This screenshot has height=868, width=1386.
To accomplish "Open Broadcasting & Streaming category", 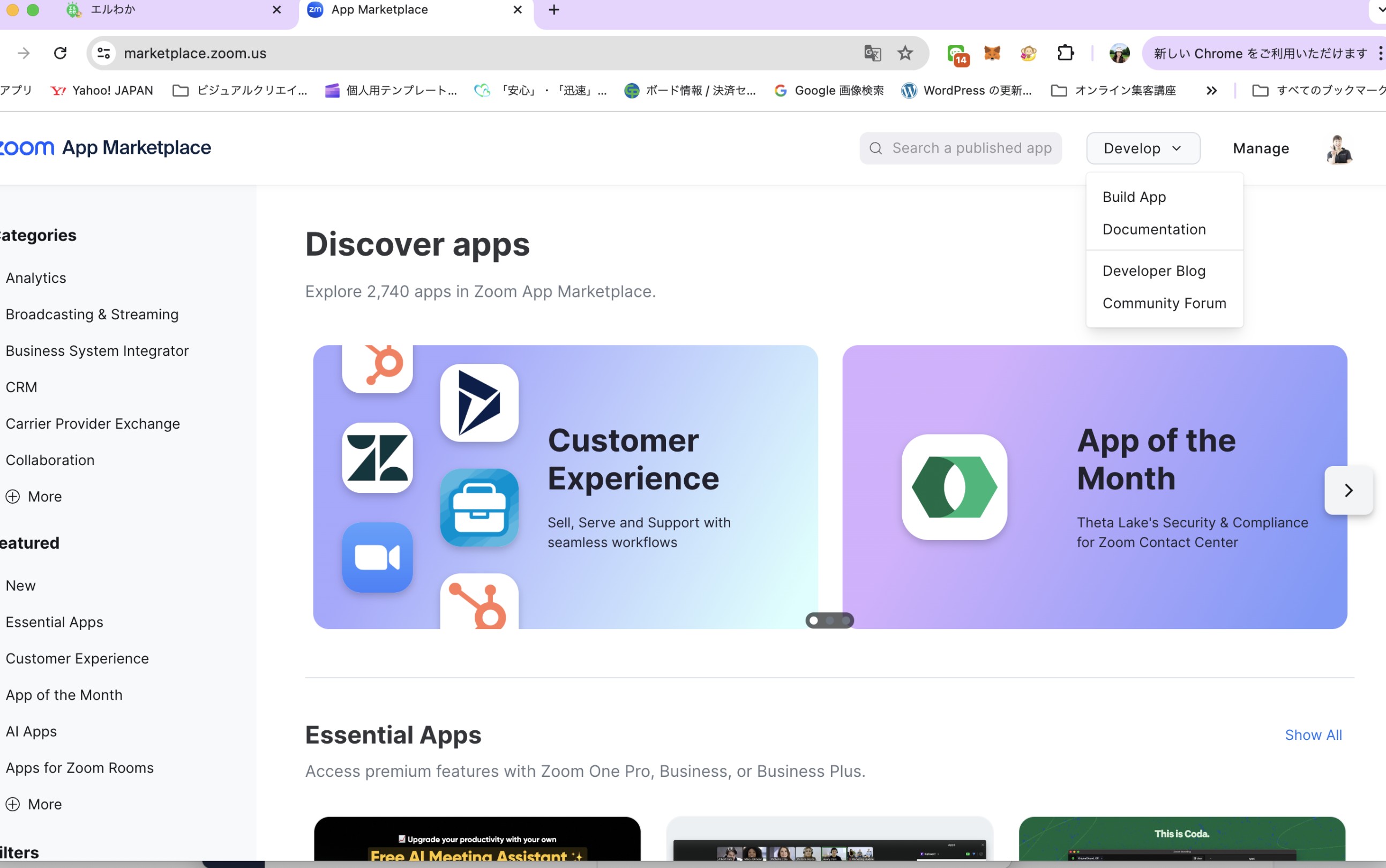I will [92, 315].
